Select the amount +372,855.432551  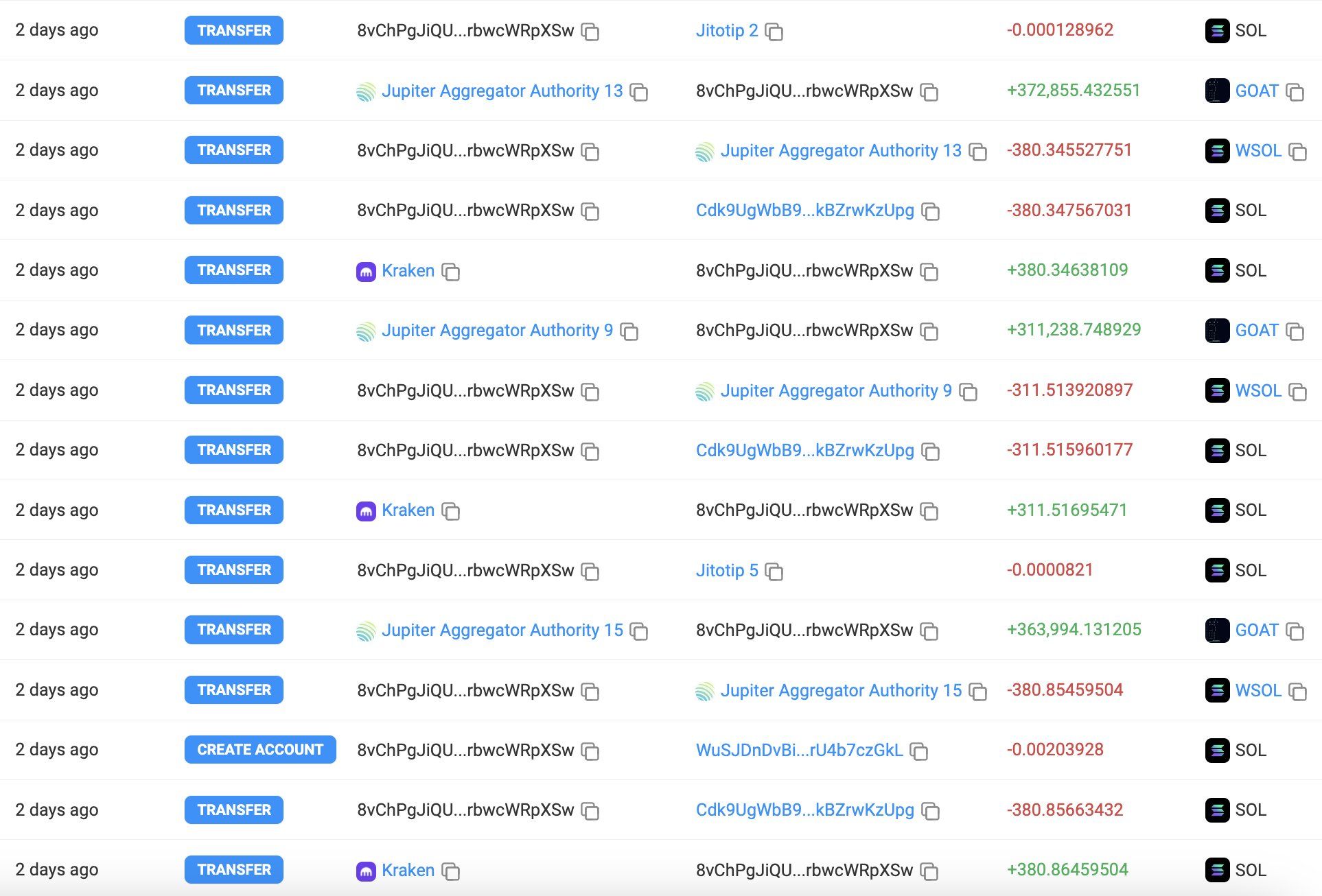tap(1074, 90)
